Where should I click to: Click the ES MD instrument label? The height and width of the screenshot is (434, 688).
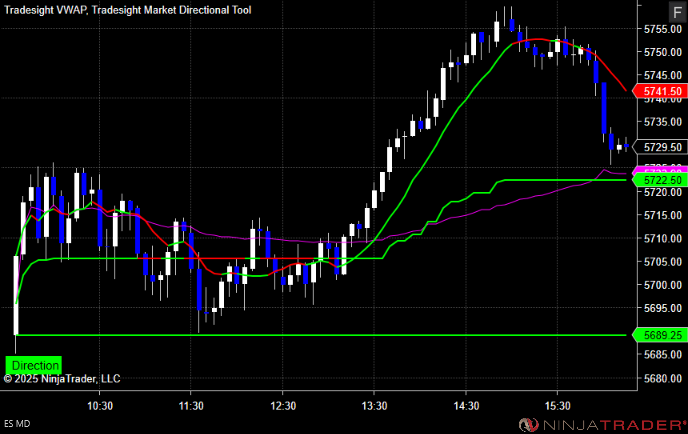tap(17, 424)
